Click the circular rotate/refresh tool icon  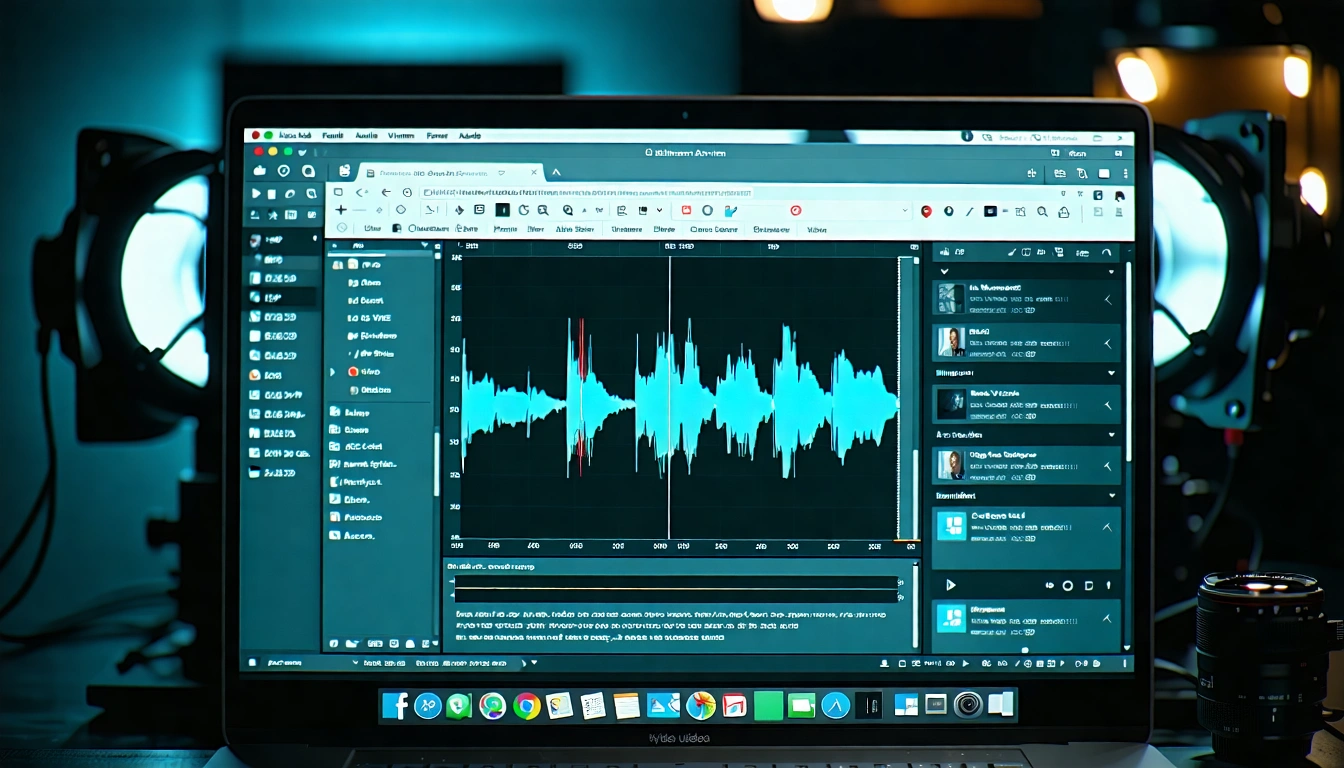coord(523,210)
